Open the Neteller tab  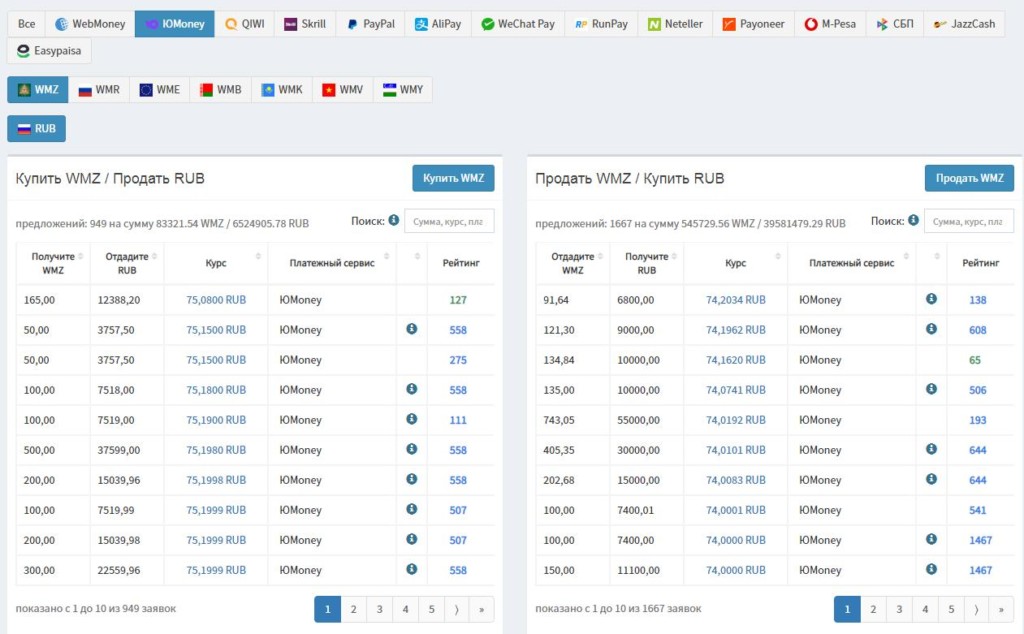point(675,24)
